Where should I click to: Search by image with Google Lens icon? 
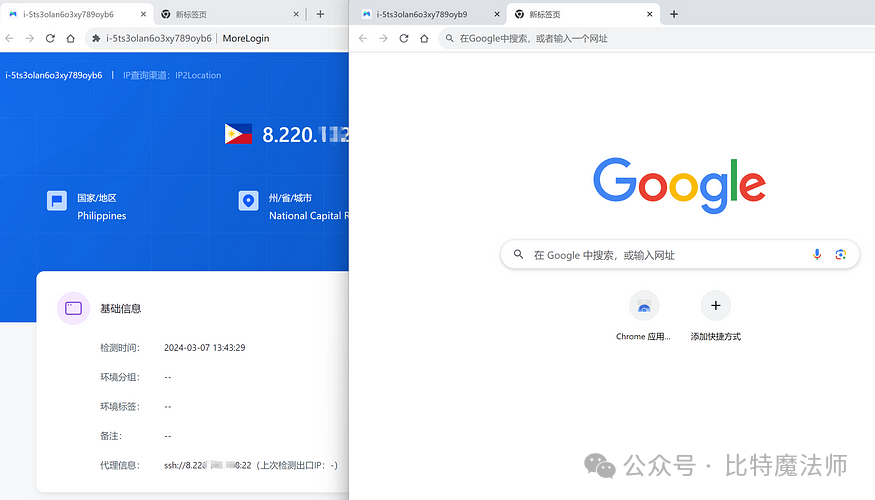point(840,254)
